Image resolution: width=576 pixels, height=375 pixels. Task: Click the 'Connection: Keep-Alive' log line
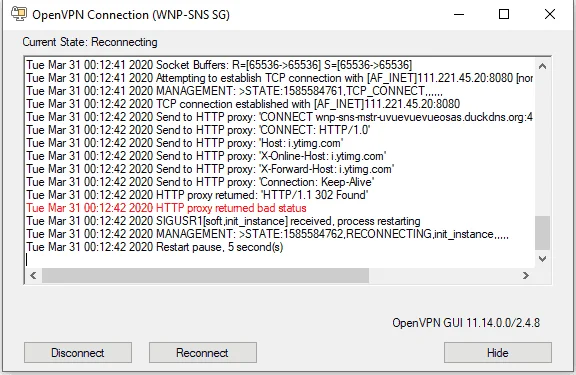coord(200,182)
